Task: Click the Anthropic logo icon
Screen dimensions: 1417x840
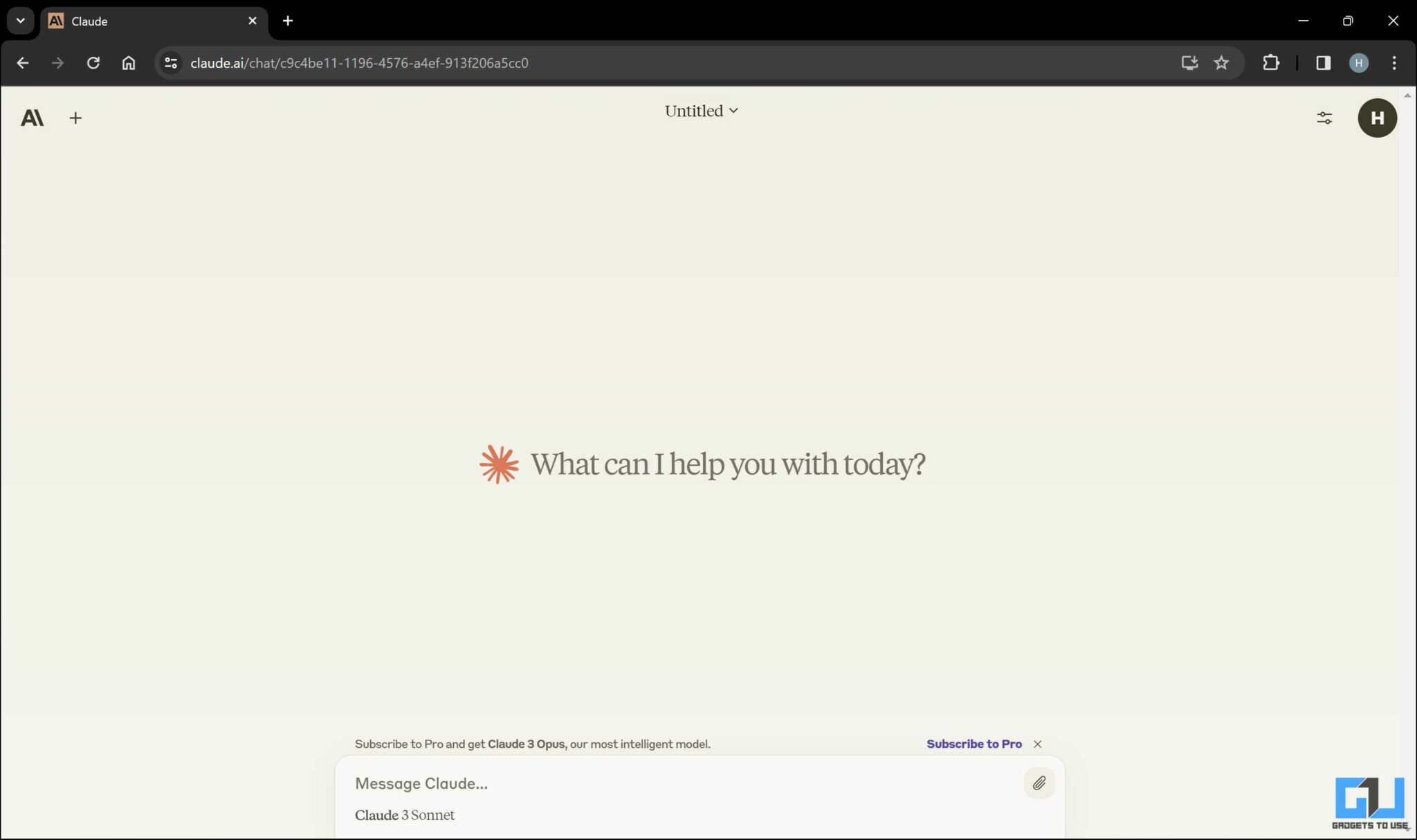Action: tap(32, 118)
